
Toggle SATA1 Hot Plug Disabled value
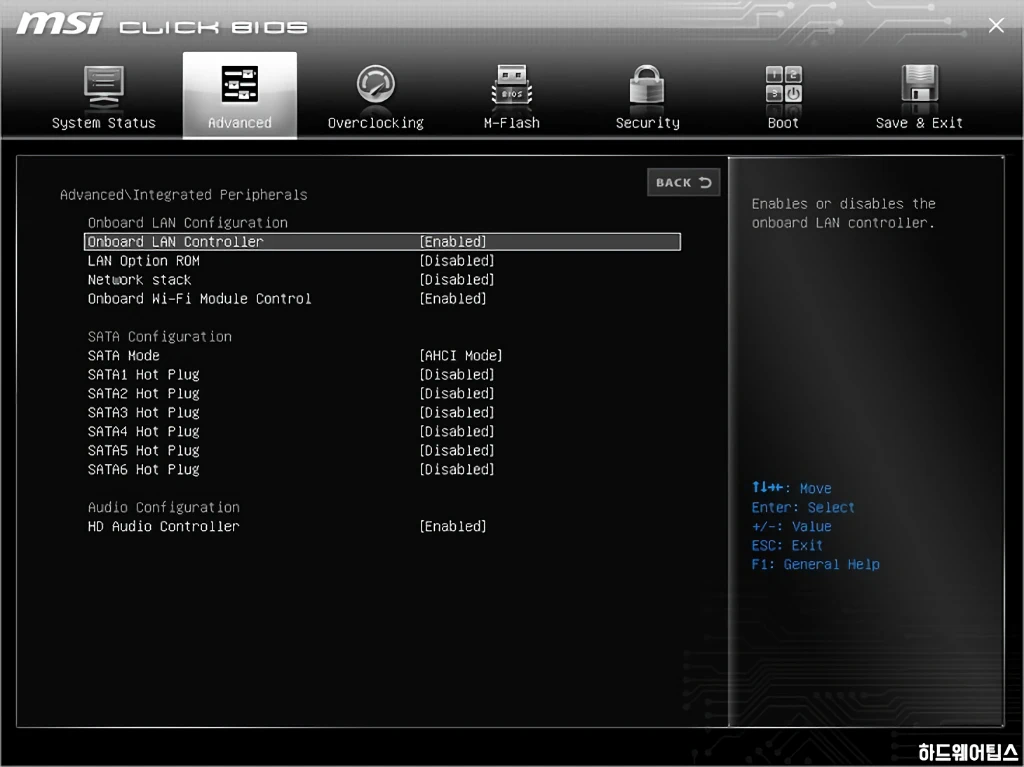click(x=457, y=374)
